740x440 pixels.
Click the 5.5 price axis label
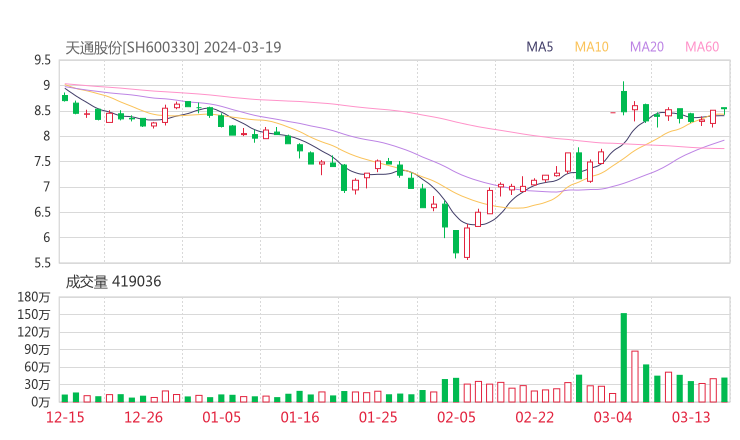[x=42, y=263]
